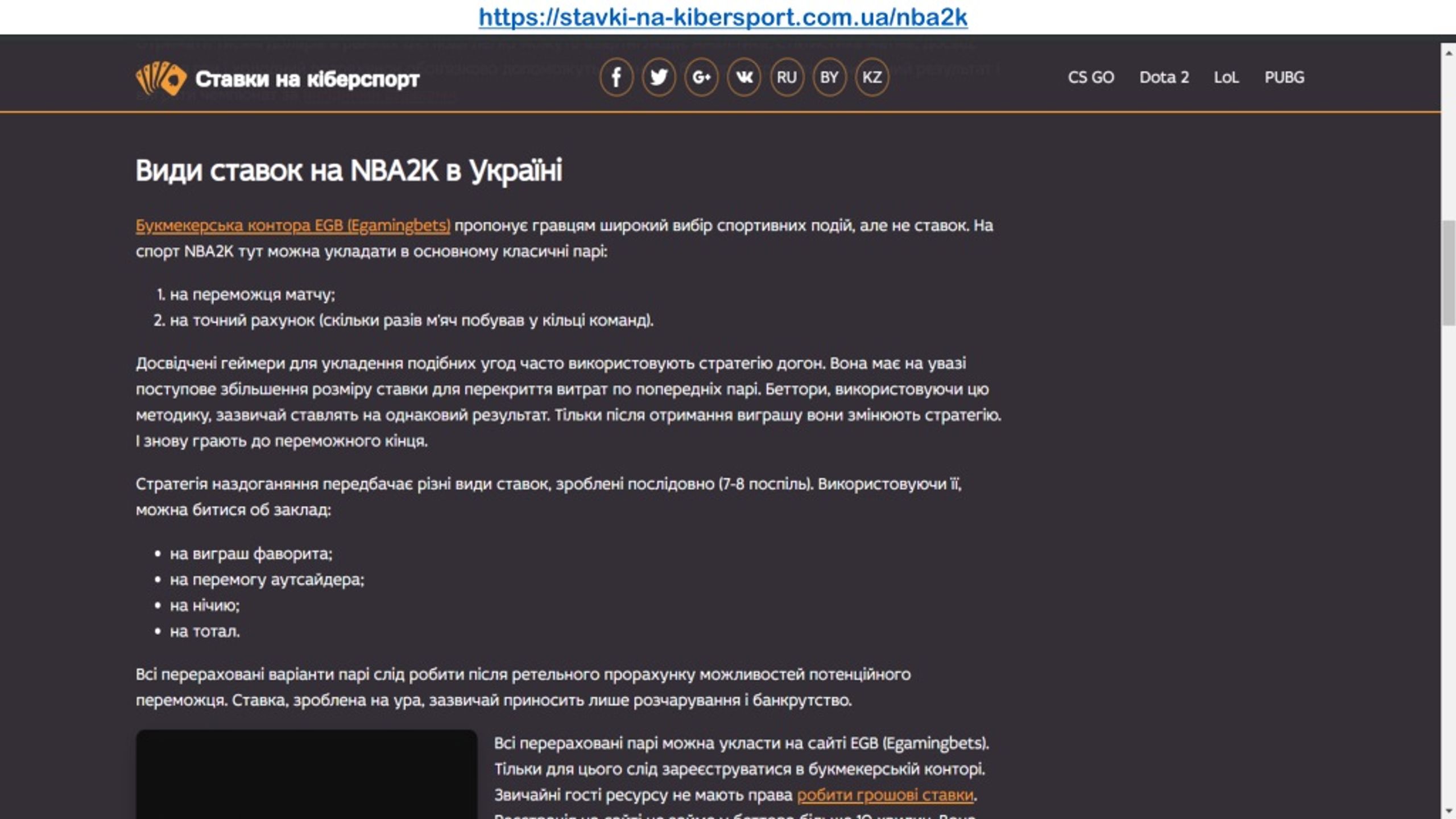Open the Букмекерська контора EGB (Egamingbets) link

[293, 226]
